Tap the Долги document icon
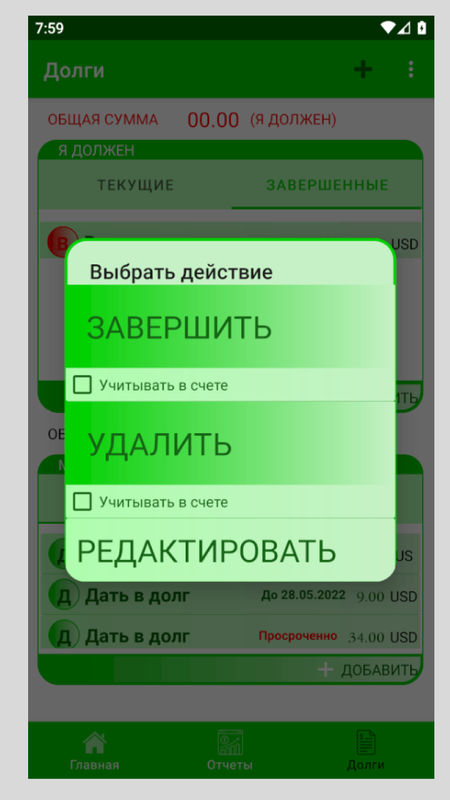The width and height of the screenshot is (450, 800). [366, 742]
